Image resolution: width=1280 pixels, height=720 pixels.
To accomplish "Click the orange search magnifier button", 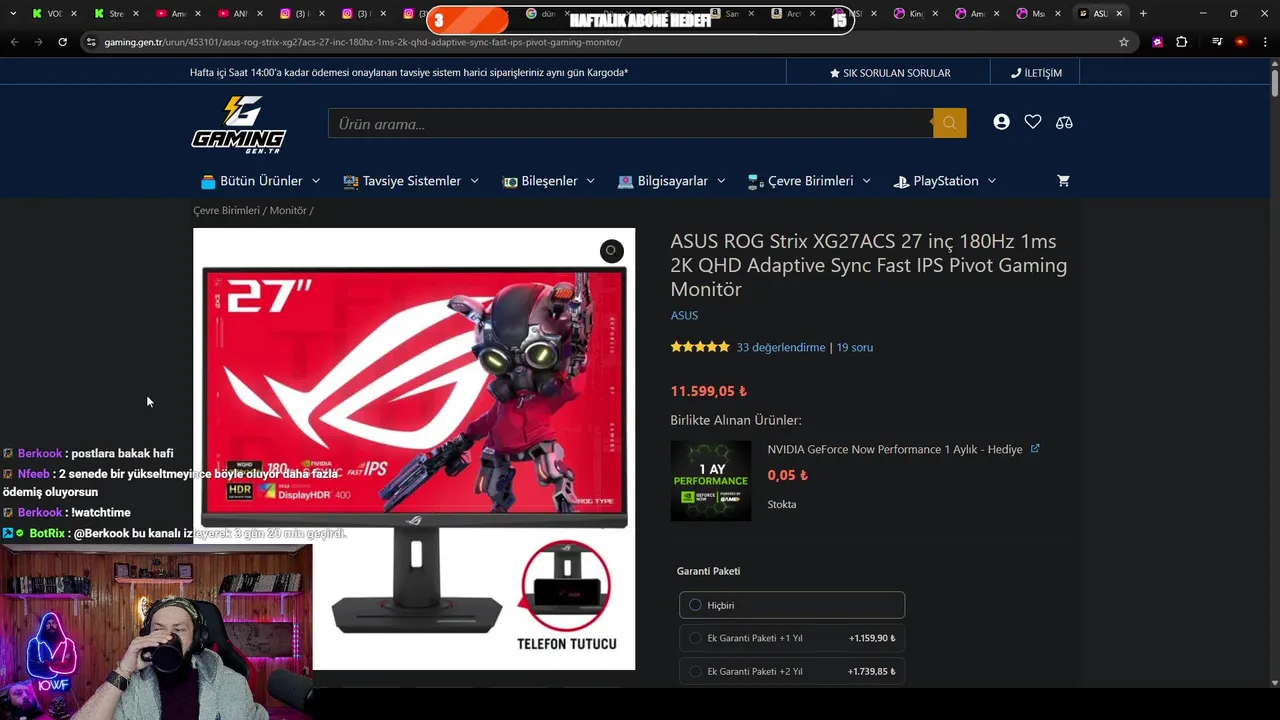I will pos(949,123).
